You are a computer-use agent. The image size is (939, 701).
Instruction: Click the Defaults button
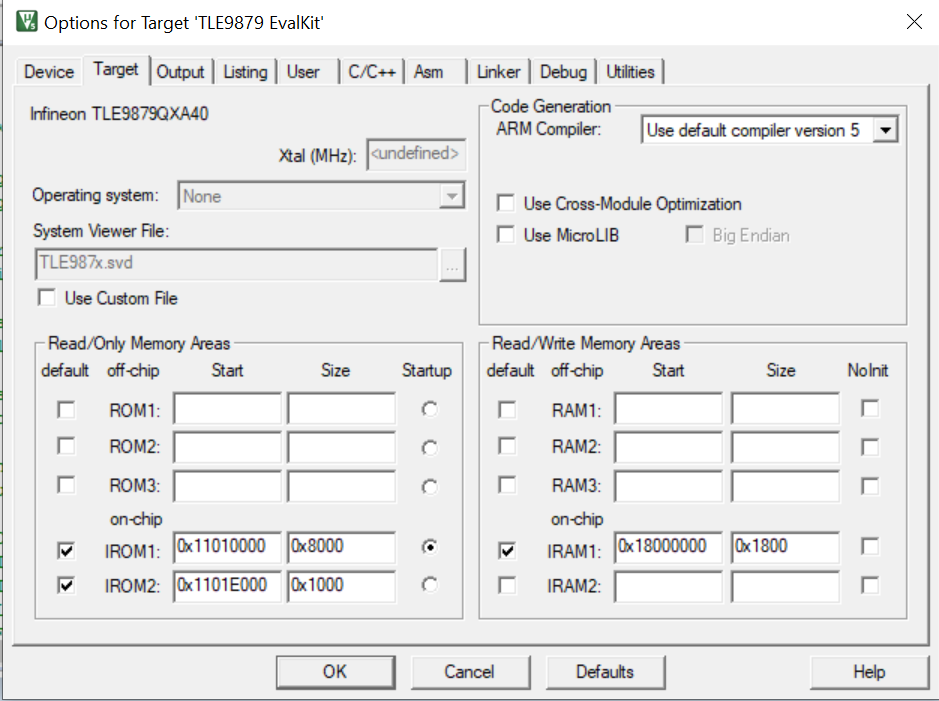(x=605, y=672)
